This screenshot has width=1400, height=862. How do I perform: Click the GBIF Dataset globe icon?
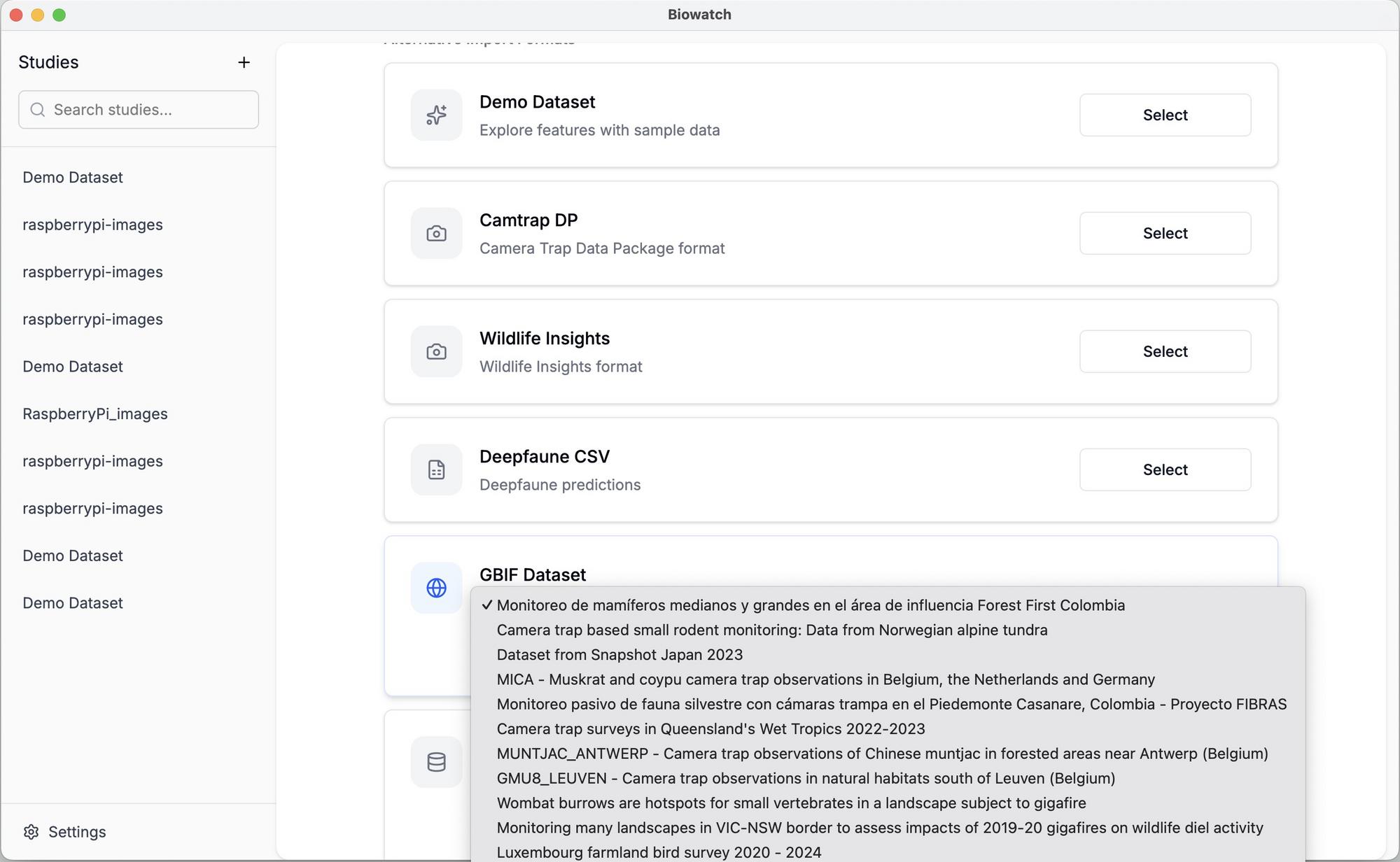(x=436, y=588)
